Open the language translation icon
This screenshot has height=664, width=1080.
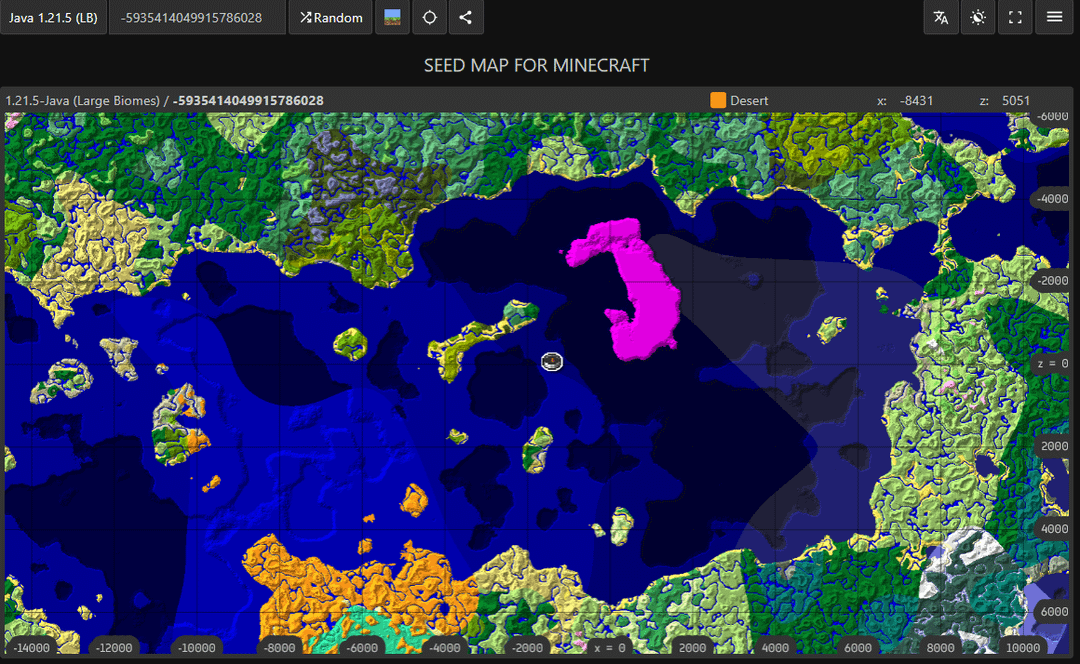pyautogui.click(x=941, y=18)
